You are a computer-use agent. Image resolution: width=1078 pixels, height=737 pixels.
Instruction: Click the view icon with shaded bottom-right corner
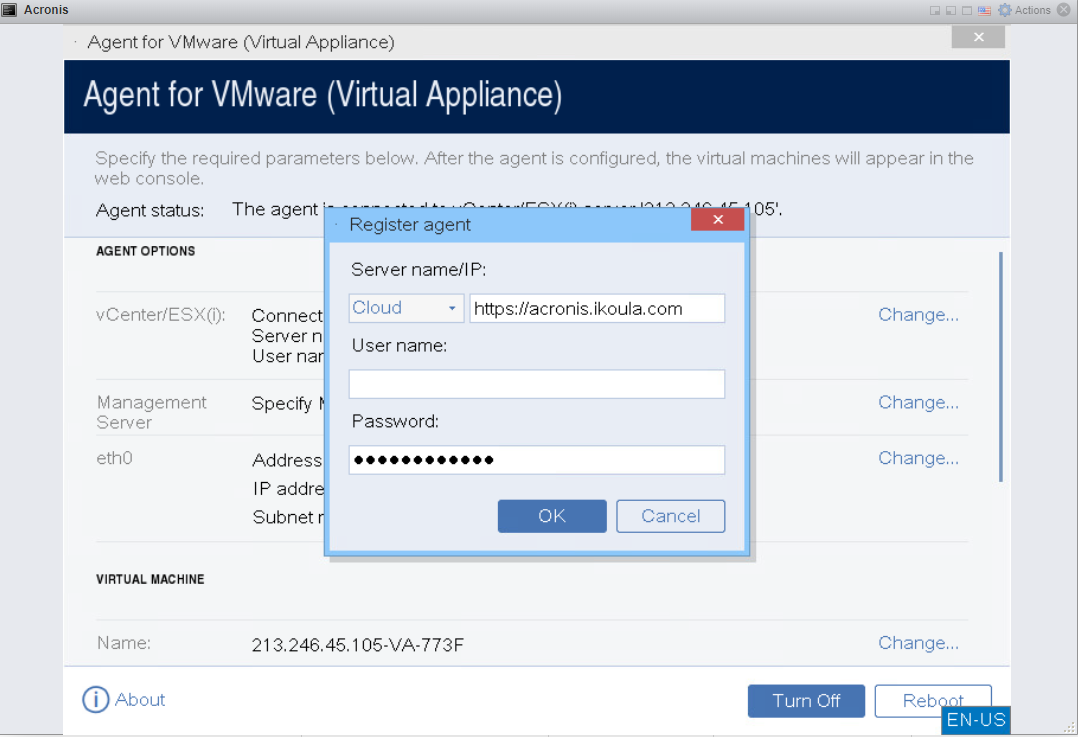click(935, 10)
